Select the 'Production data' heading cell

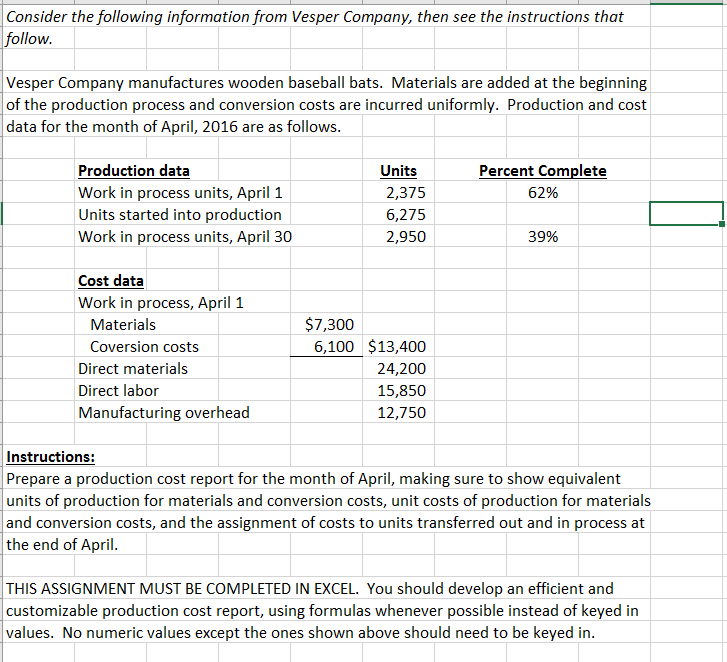[134, 171]
